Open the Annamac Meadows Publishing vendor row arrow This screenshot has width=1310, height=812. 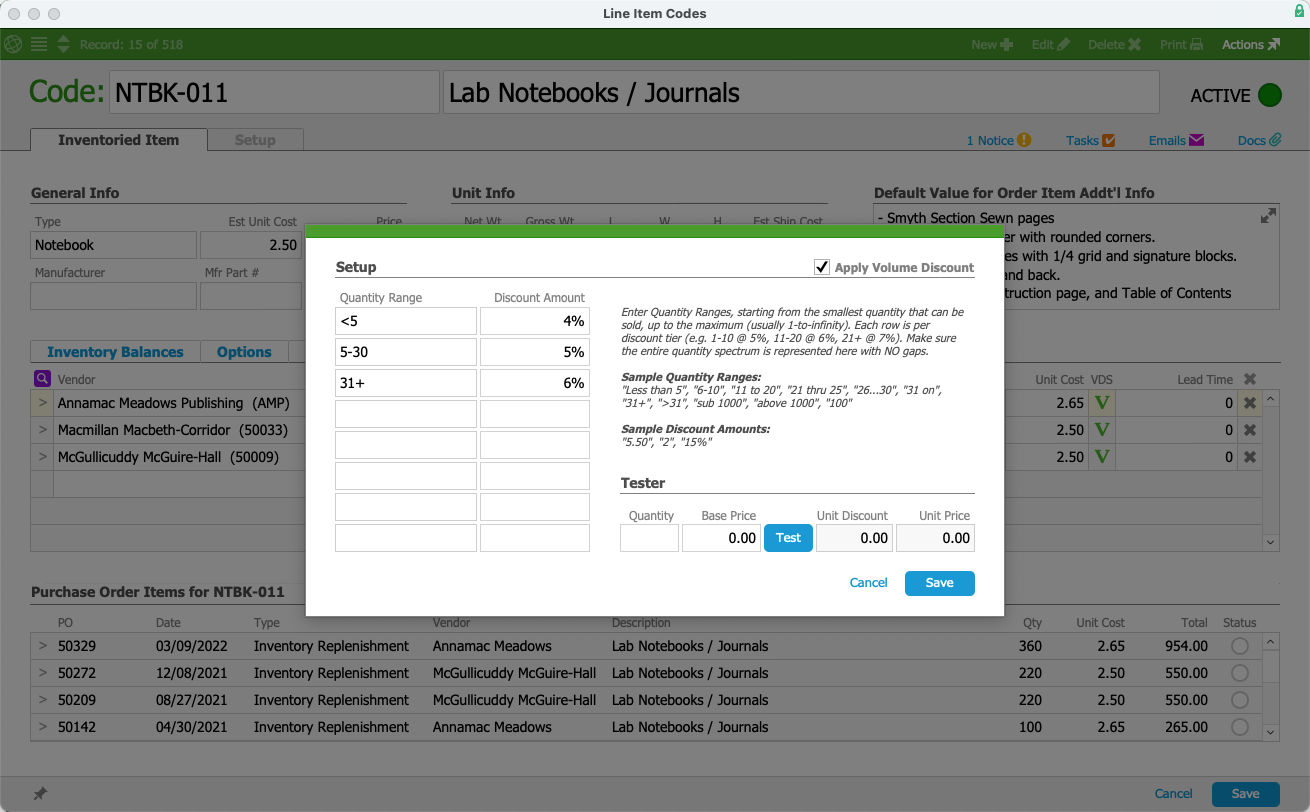pyautogui.click(x=42, y=403)
